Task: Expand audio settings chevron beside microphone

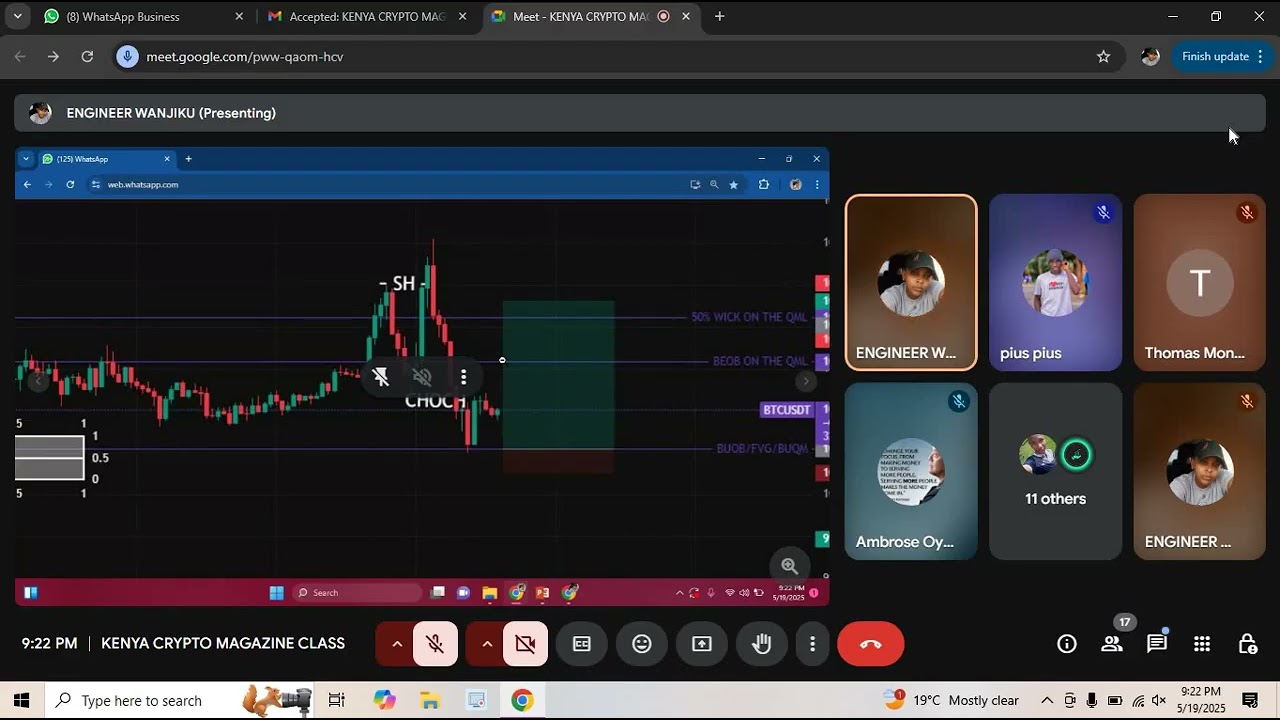Action: tap(397, 644)
